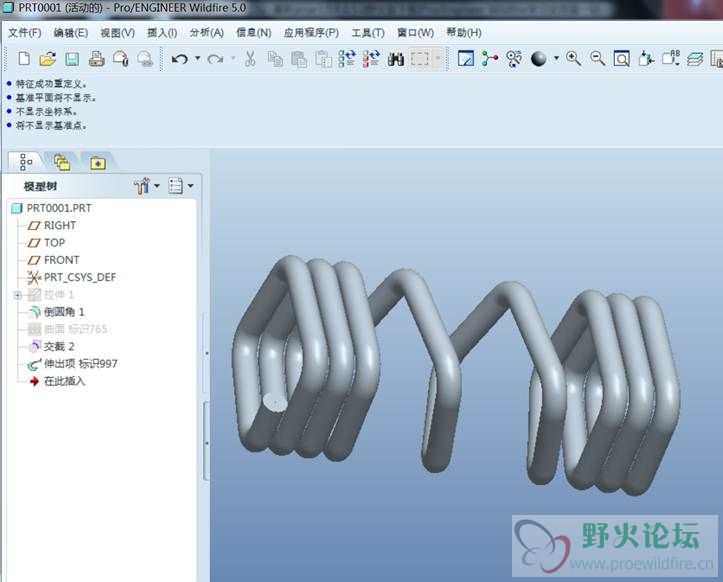
Task: Open the Tools menu (工具)
Action: coord(368,33)
